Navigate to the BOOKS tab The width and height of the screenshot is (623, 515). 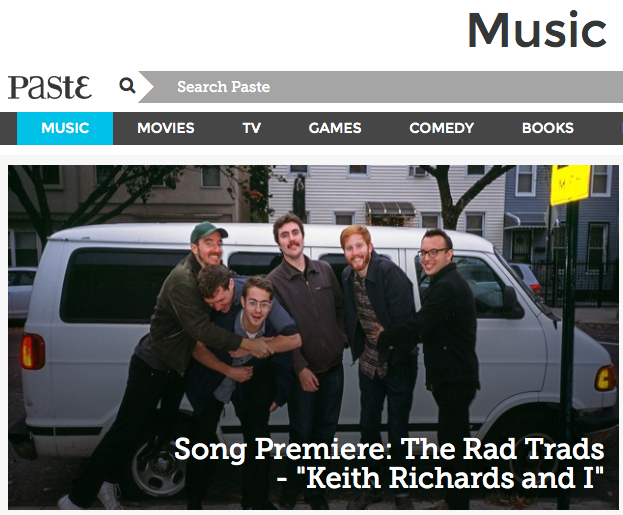pos(548,128)
